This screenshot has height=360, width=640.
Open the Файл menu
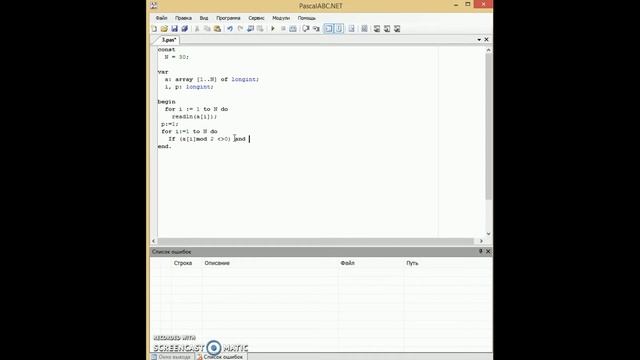tap(161, 18)
